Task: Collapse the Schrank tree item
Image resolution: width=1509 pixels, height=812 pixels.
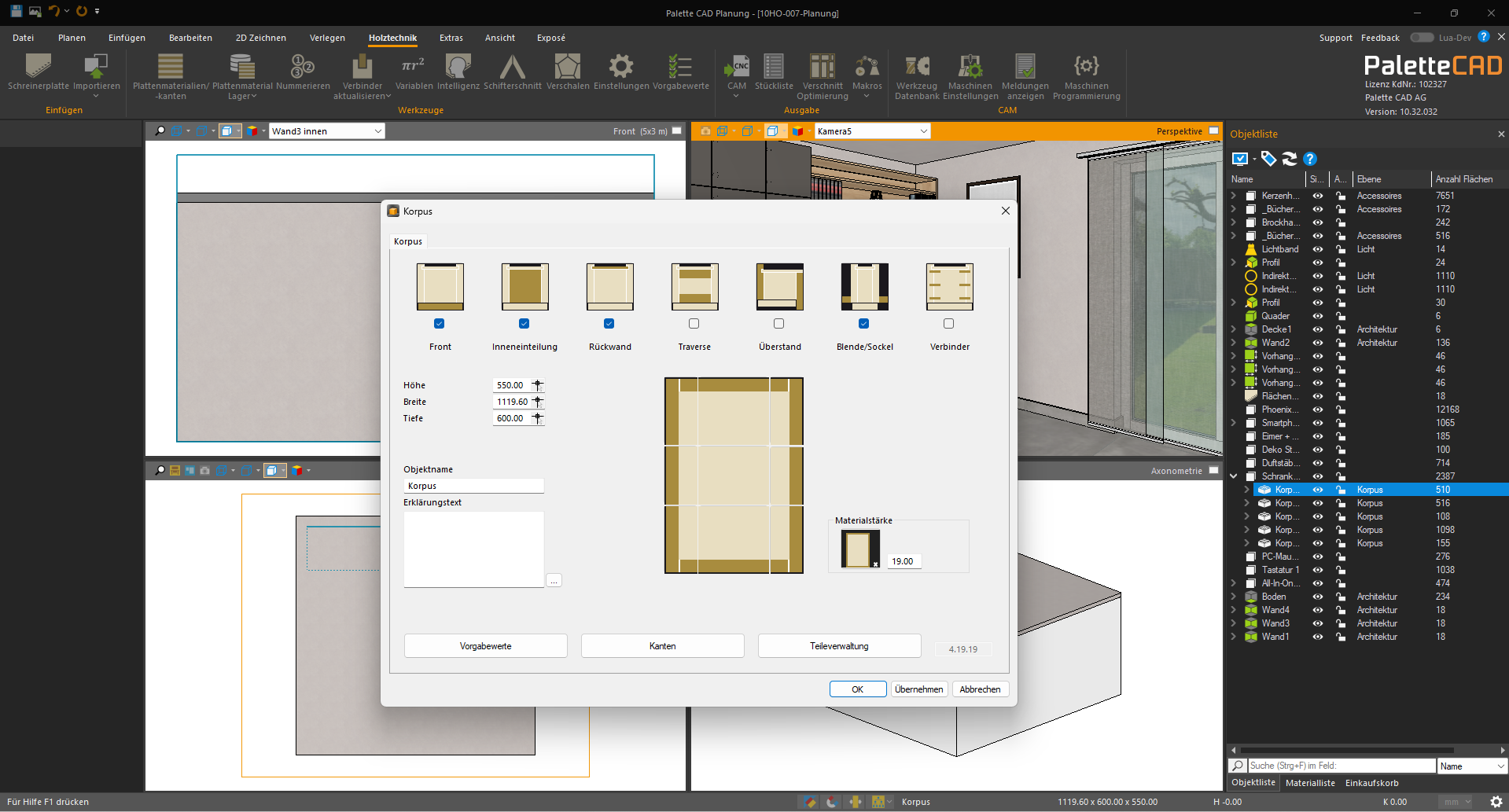Action: [x=1234, y=476]
